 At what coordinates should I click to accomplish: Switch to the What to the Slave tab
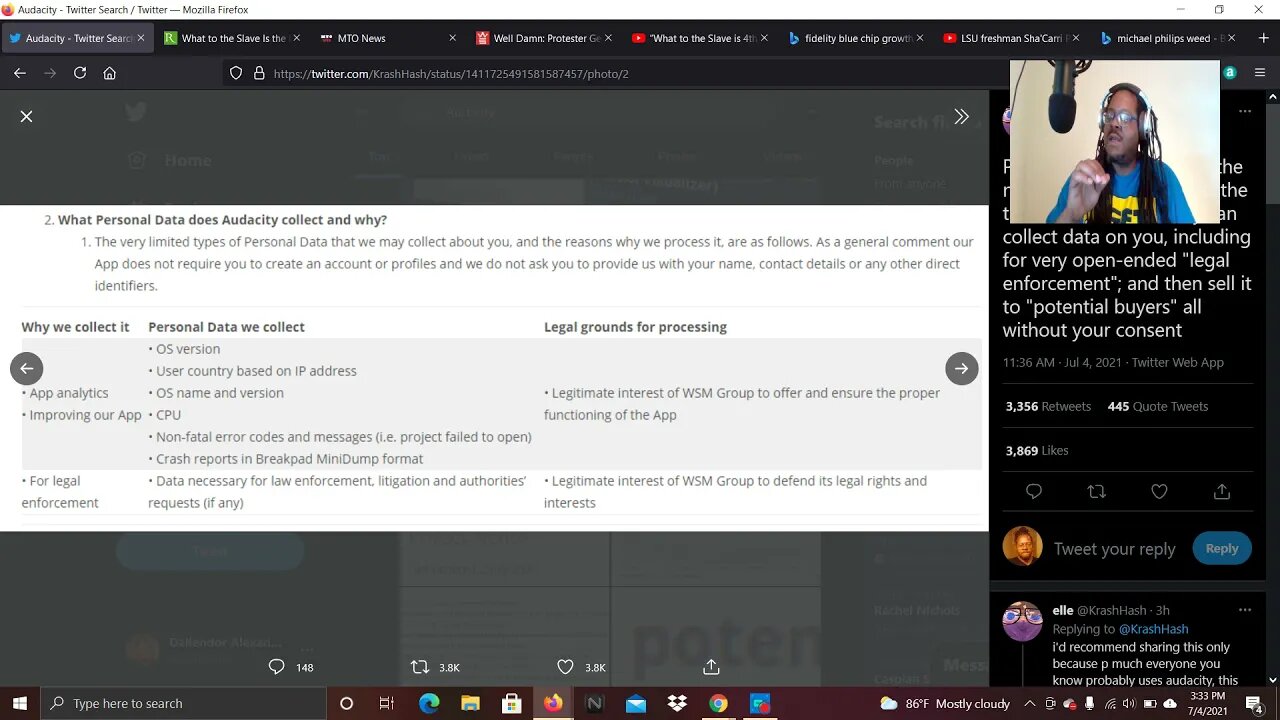(233, 38)
